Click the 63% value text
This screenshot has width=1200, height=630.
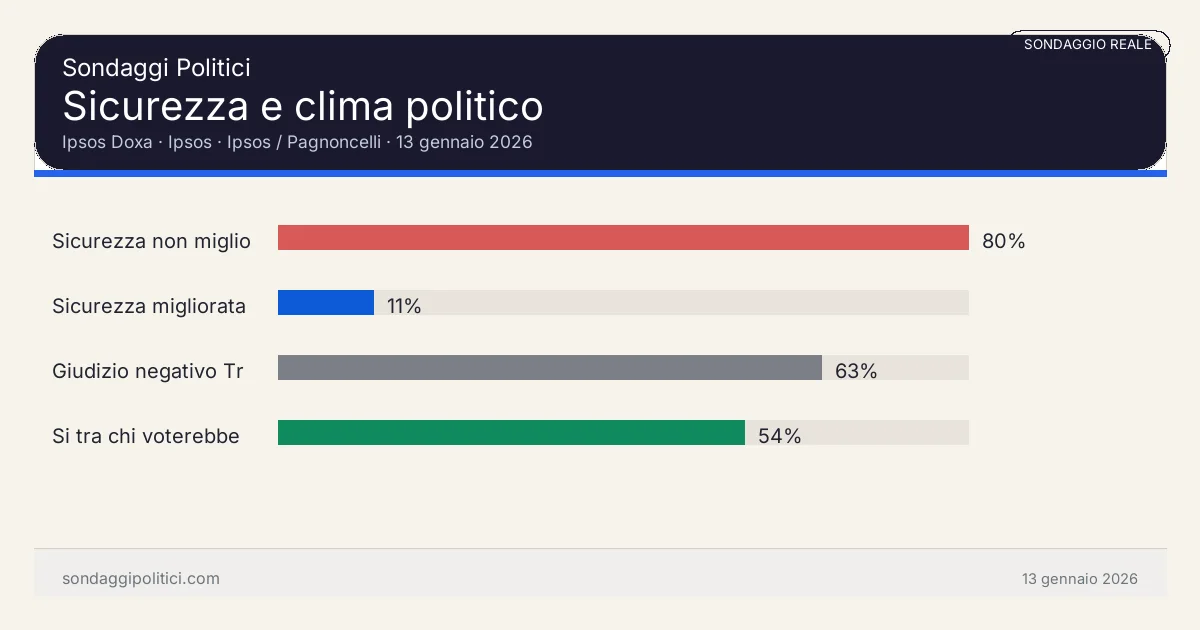[856, 371]
